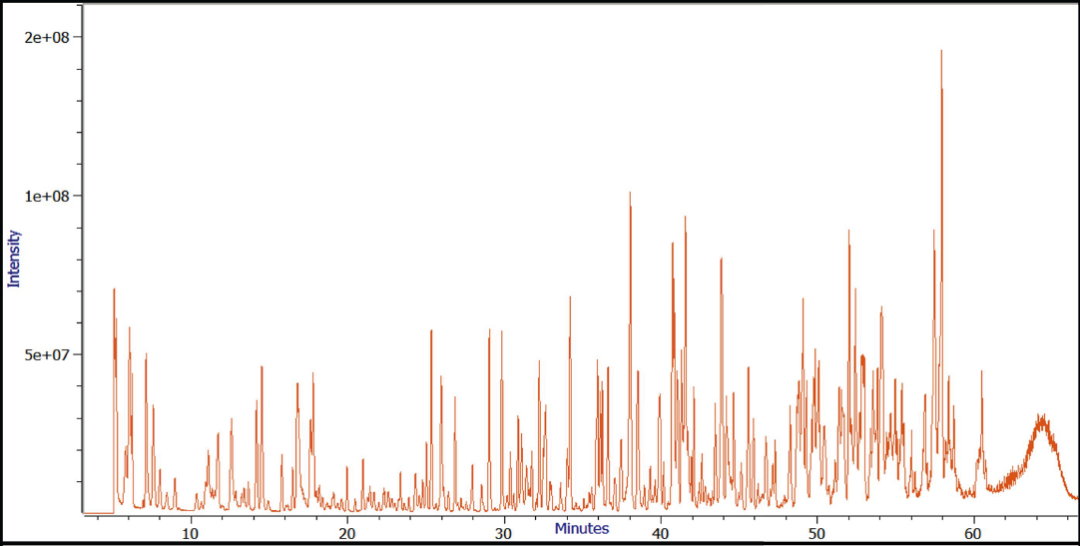Image resolution: width=1080 pixels, height=546 pixels.
Task: Click the first peak apex near 5 minutes
Action: pos(114,289)
